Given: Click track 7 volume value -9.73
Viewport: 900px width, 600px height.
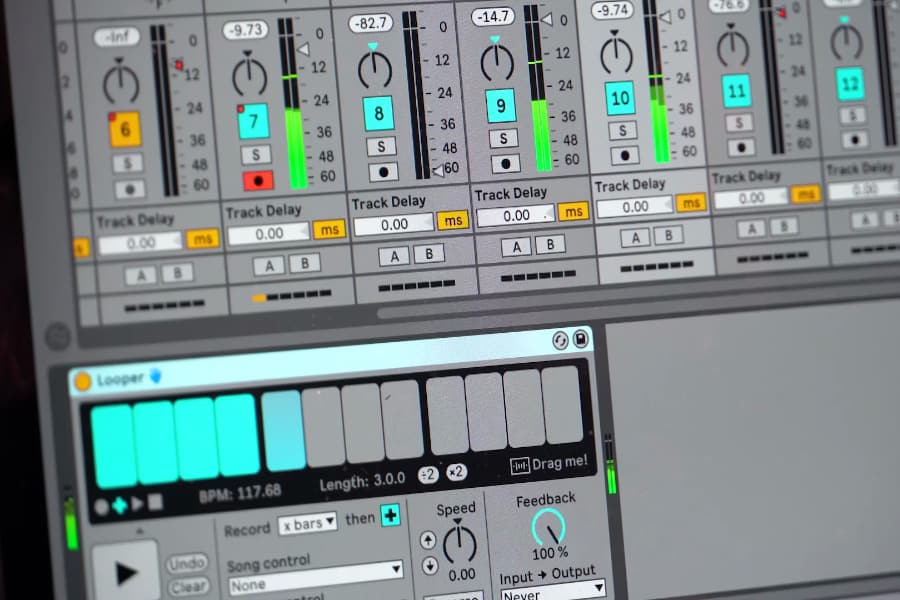Looking at the screenshot, I should [245, 29].
